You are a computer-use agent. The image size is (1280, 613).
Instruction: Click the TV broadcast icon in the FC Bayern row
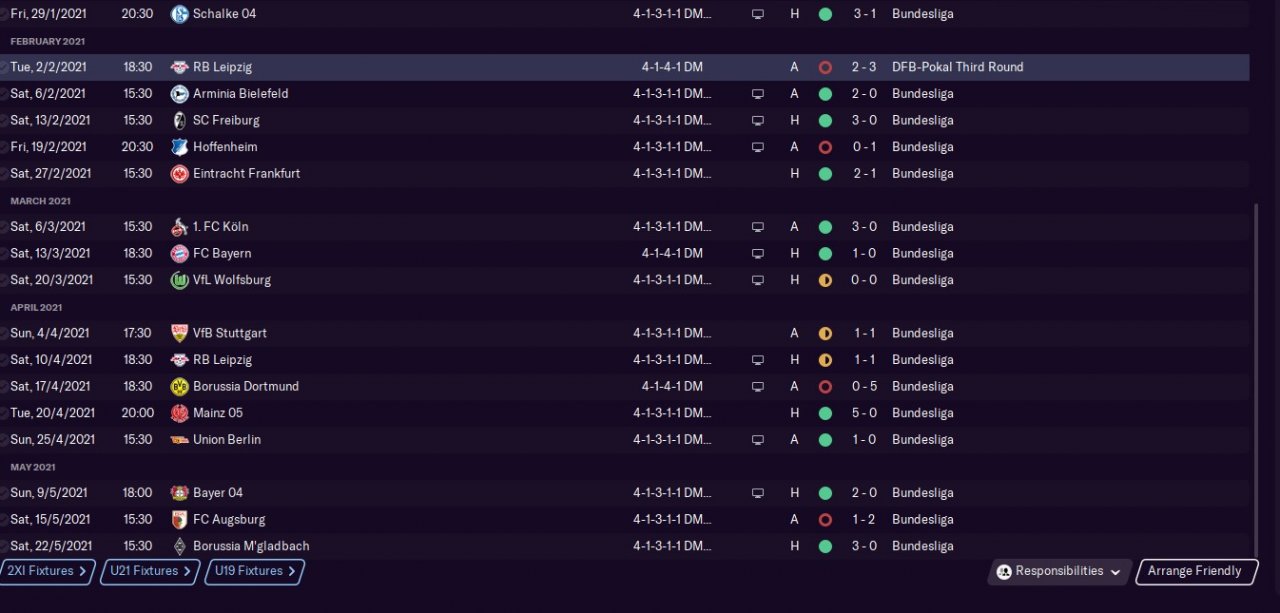click(x=758, y=254)
